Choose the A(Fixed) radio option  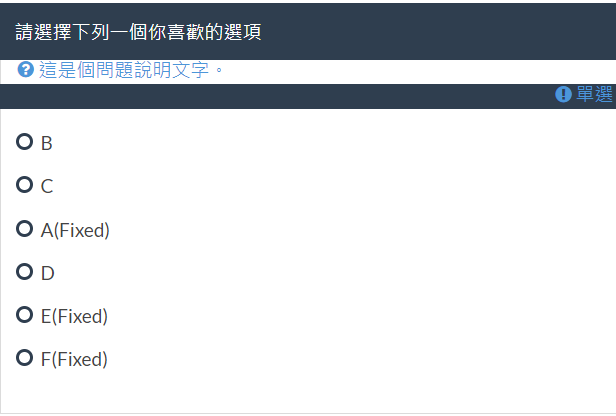pos(25,229)
